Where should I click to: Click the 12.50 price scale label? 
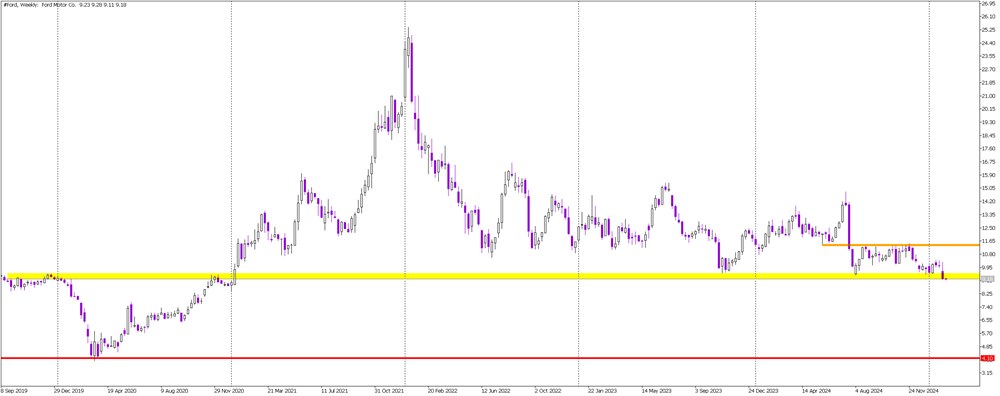988,228
